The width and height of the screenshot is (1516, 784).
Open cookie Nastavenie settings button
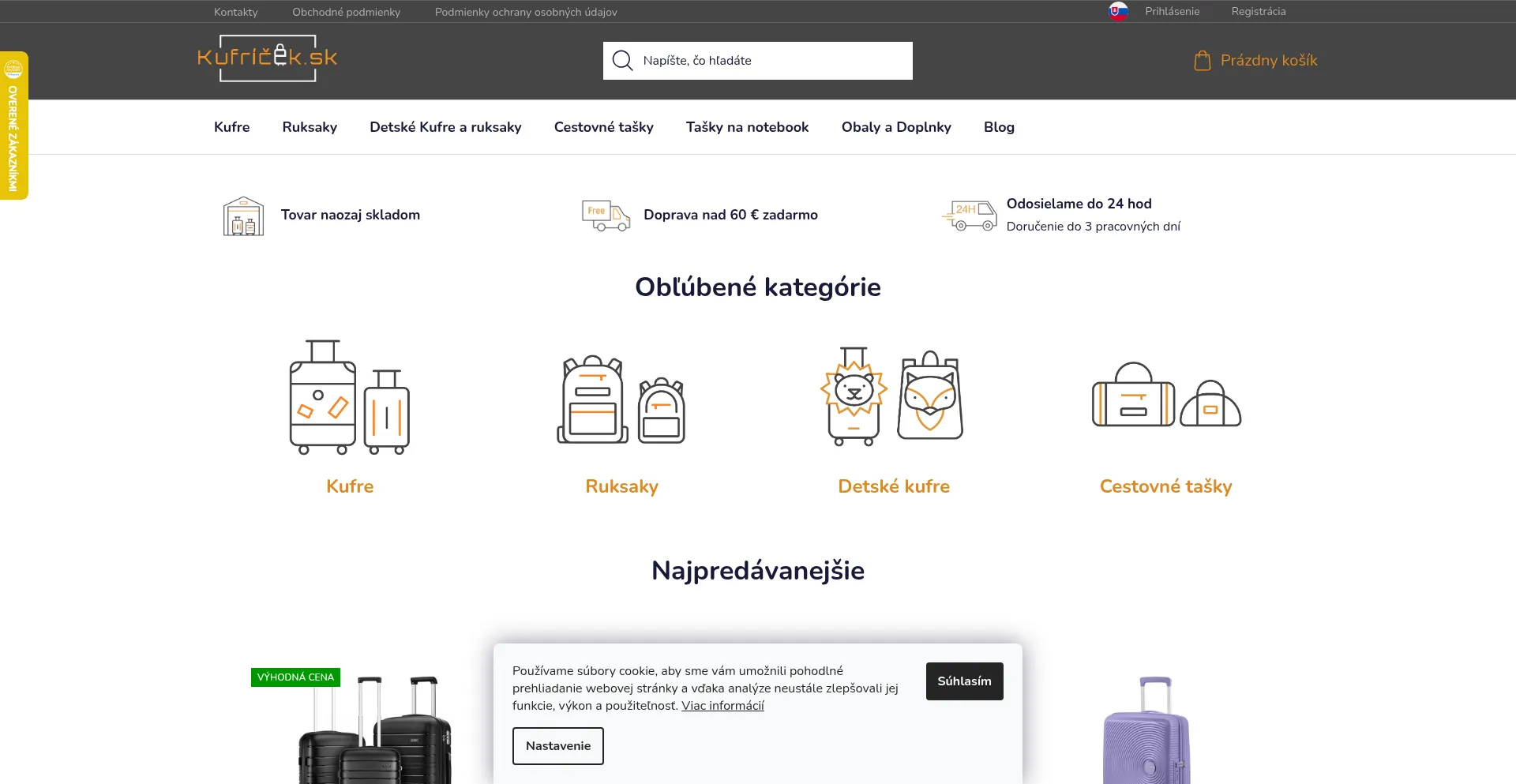tap(557, 746)
